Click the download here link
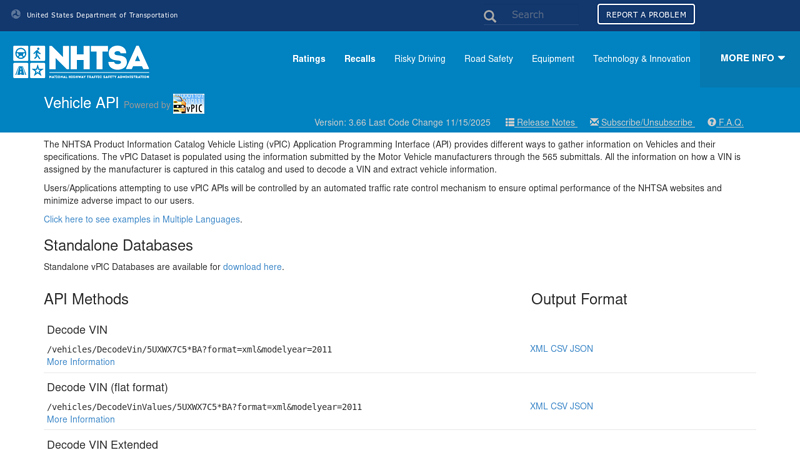This screenshot has height=450, width=800. pyautogui.click(x=252, y=267)
